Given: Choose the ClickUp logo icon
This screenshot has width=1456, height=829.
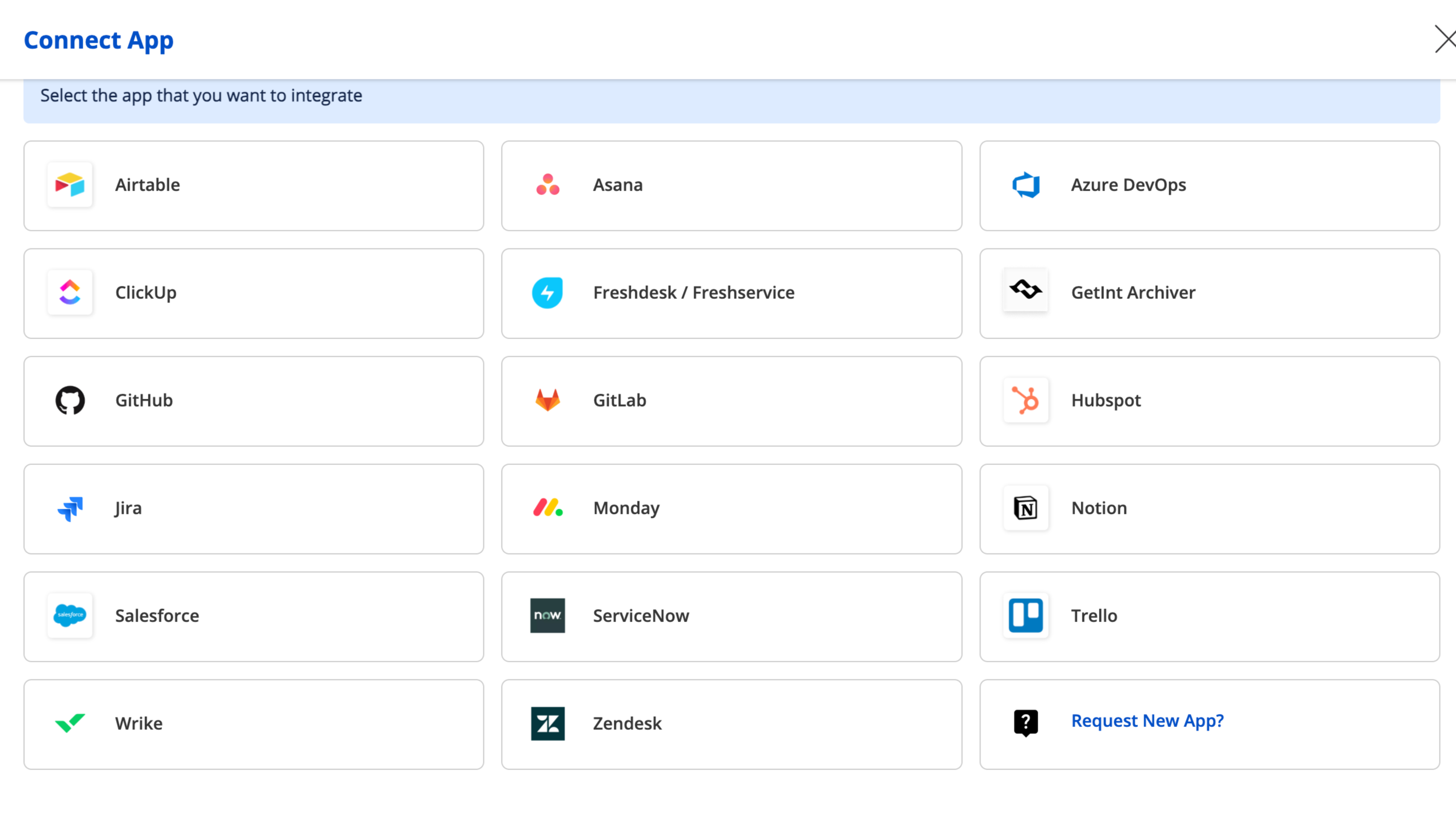Looking at the screenshot, I should (69, 292).
